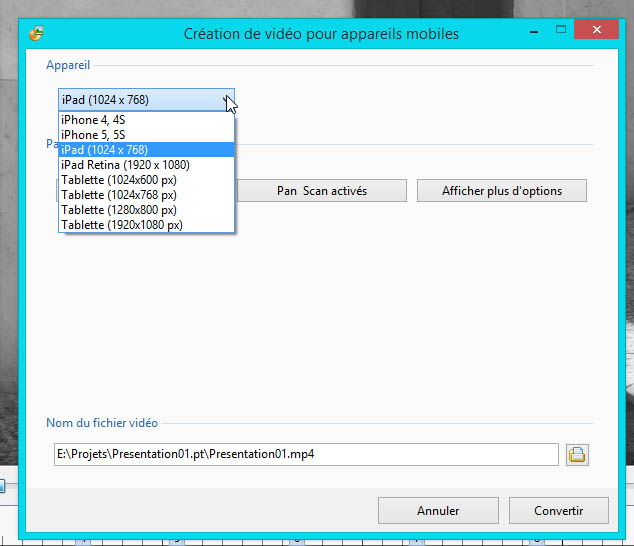
Task: Click the dialog title bar text
Action: point(321,34)
